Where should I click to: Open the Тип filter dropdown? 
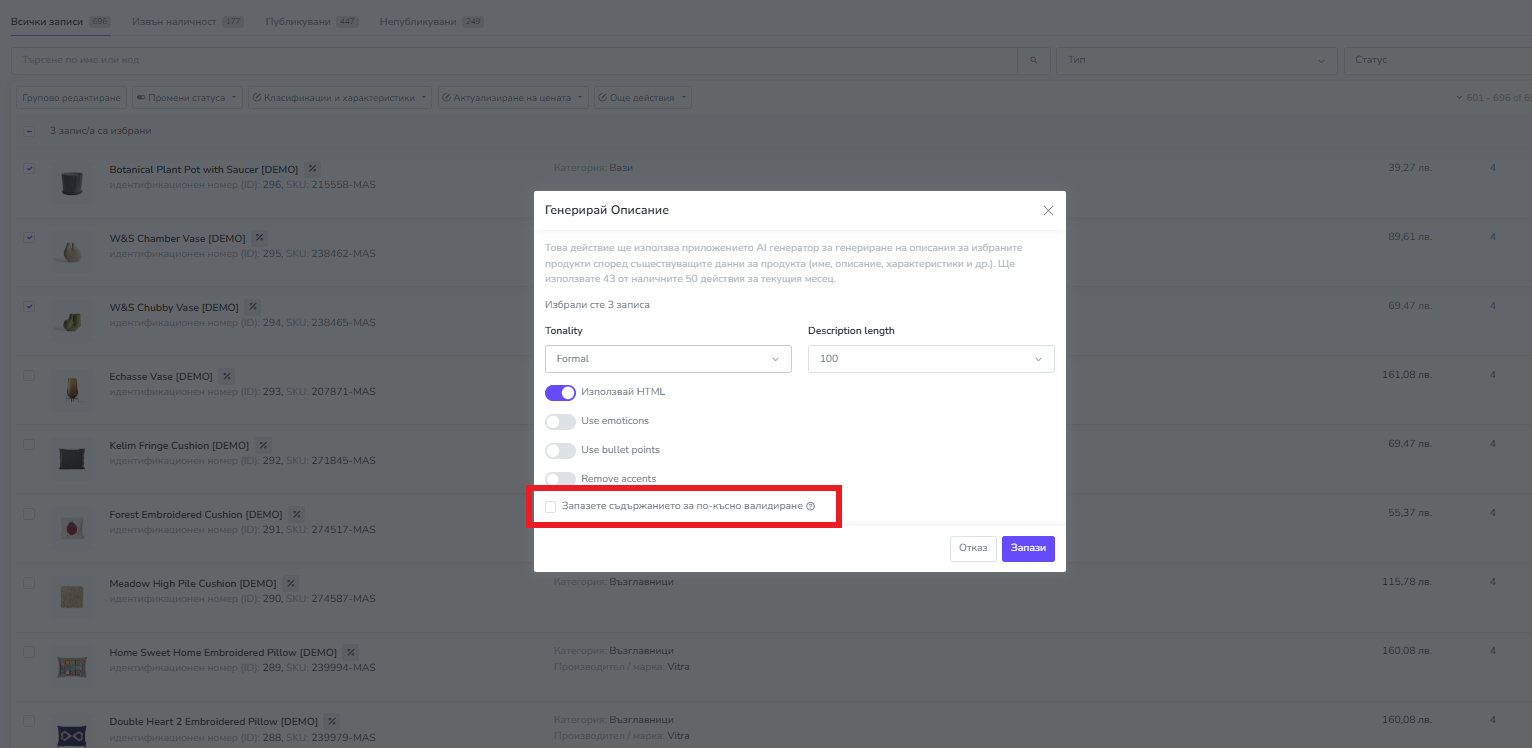click(x=1197, y=60)
